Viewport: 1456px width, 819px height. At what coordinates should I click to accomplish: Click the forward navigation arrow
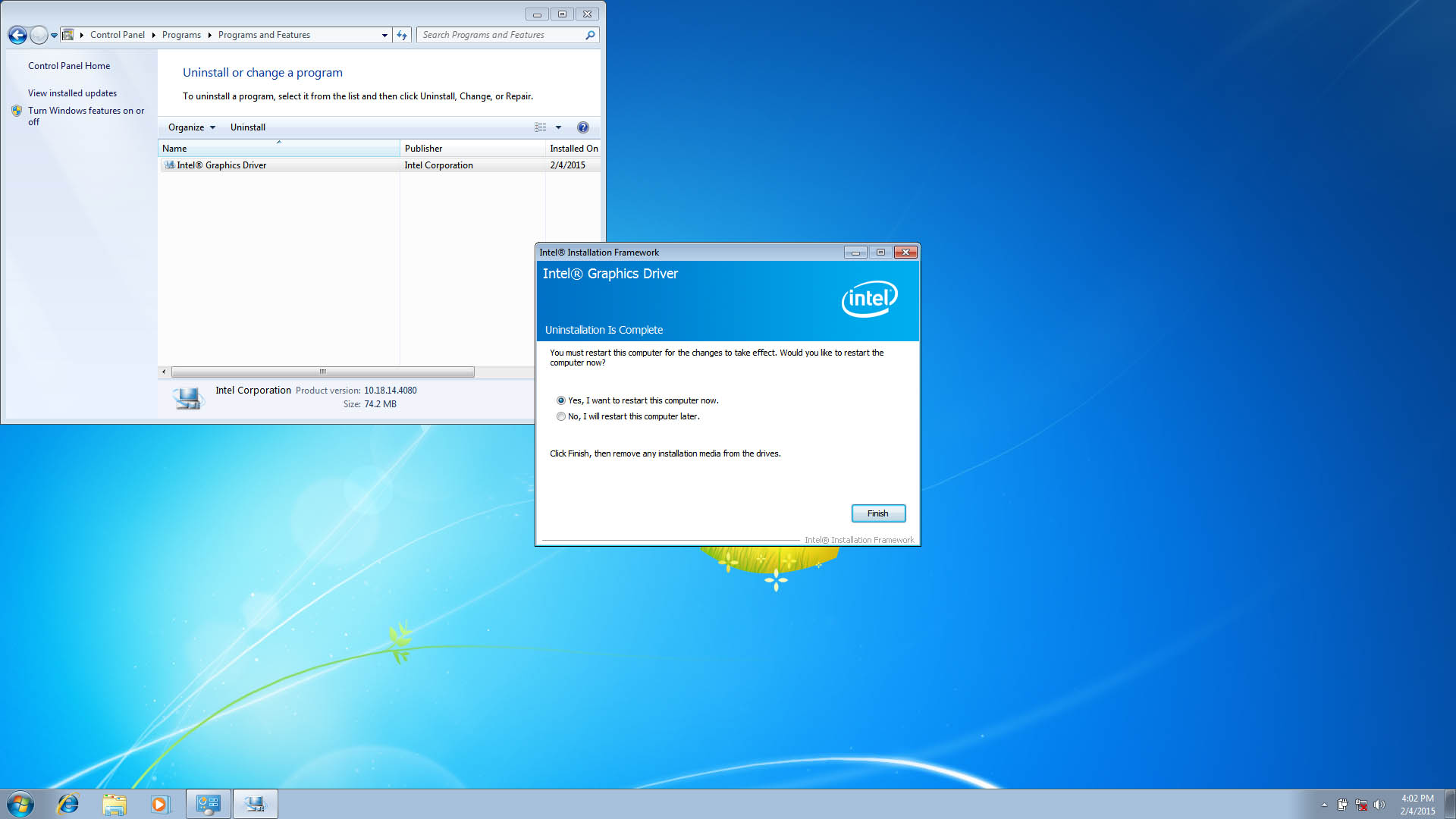pos(39,35)
